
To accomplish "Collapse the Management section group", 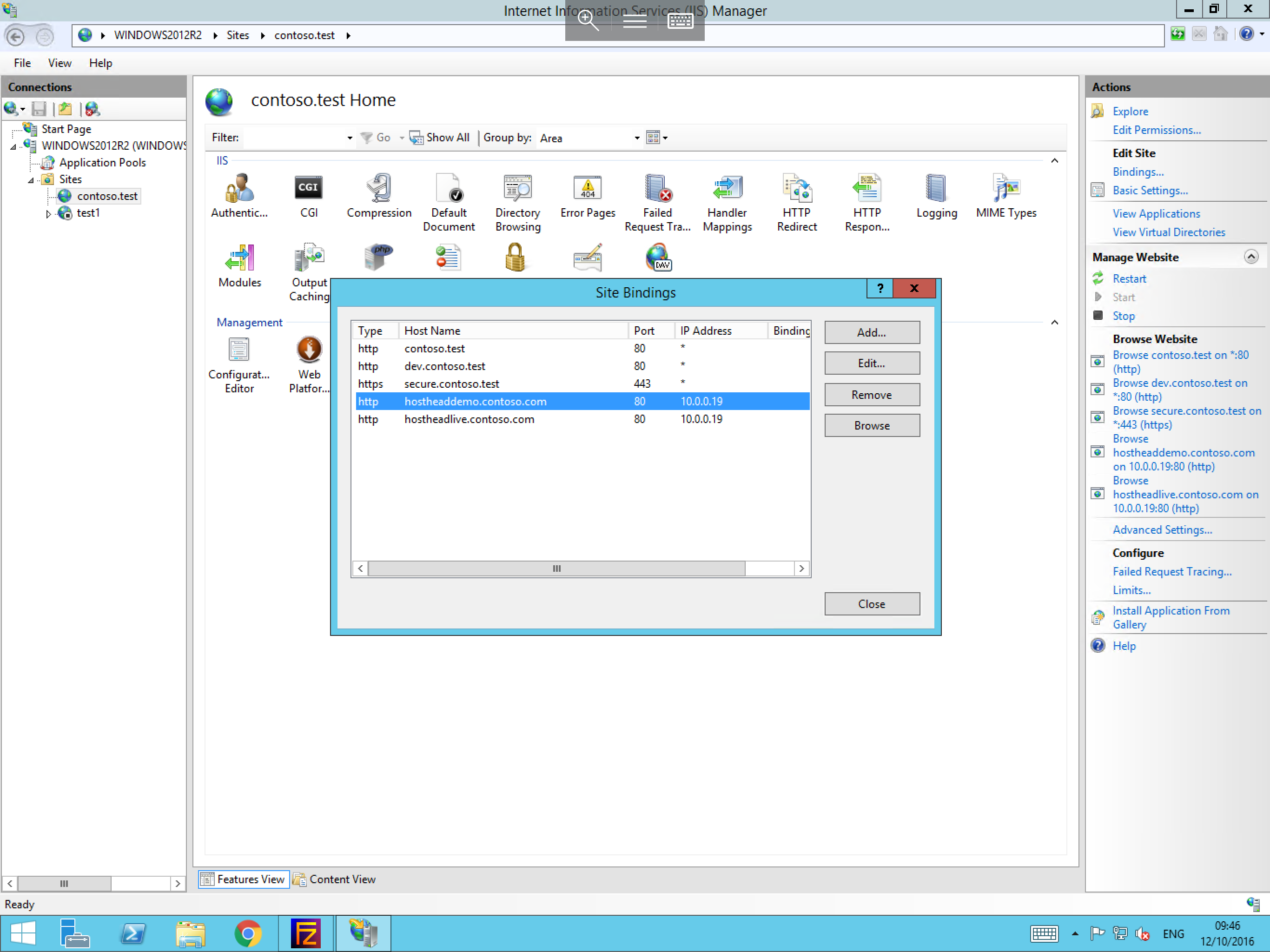I will [x=1055, y=323].
